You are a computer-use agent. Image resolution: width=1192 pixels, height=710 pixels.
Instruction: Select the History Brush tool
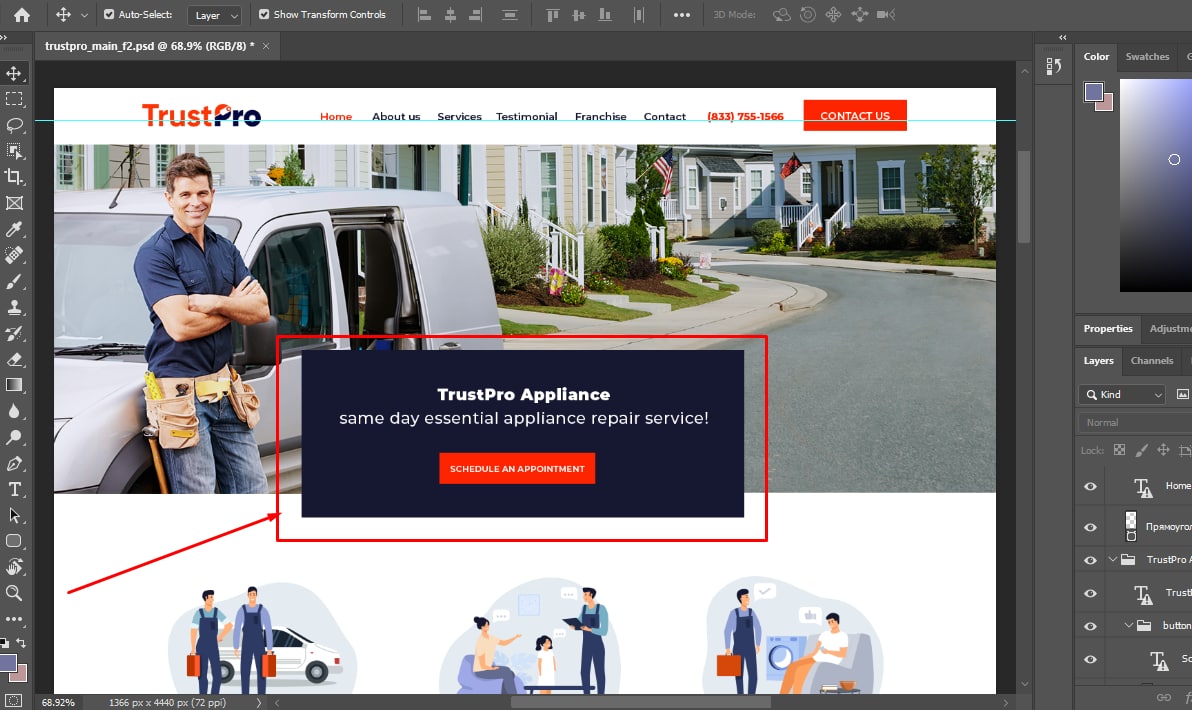[x=14, y=333]
